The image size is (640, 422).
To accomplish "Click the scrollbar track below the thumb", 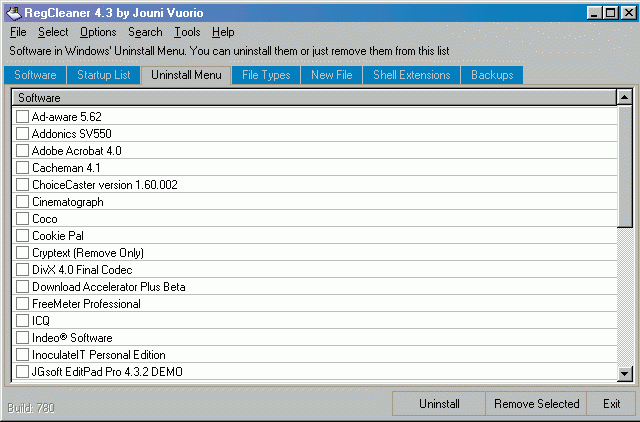I will (x=624, y=297).
